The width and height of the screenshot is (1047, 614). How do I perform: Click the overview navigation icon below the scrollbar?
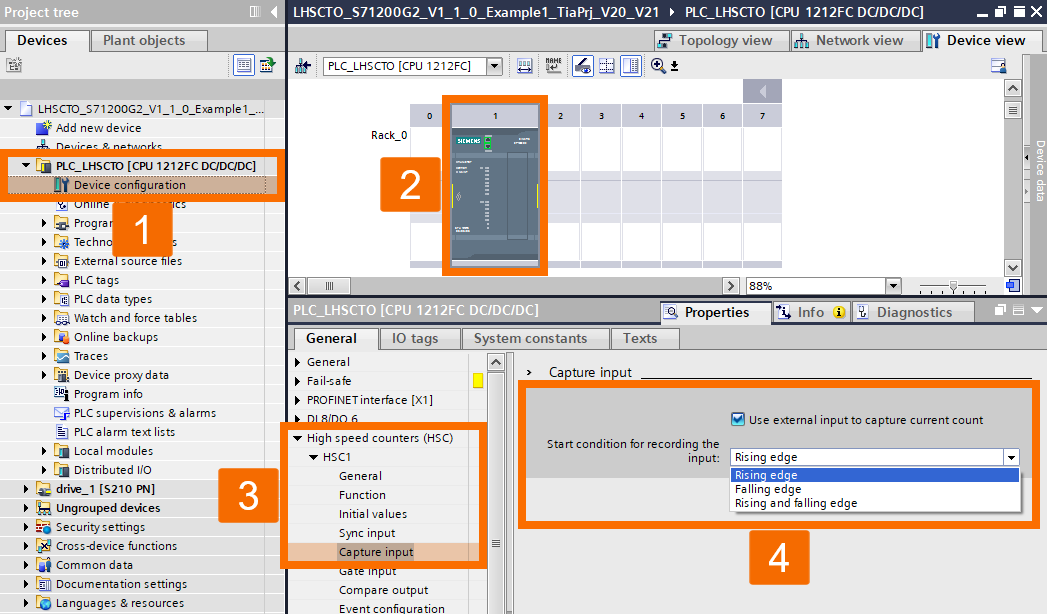pyautogui.click(x=1013, y=286)
